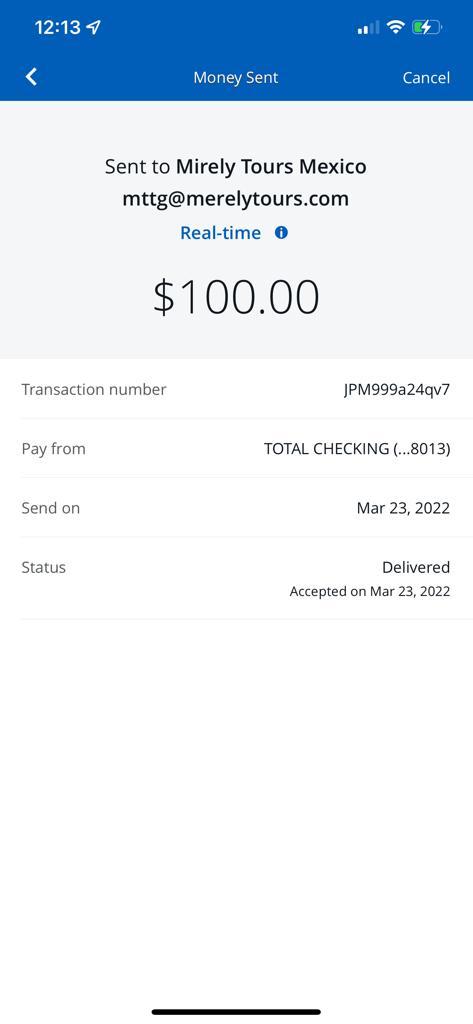Screen dimensions: 473x1024
Task: Tap the Mar 23, 2022 send date
Action: (x=403, y=508)
